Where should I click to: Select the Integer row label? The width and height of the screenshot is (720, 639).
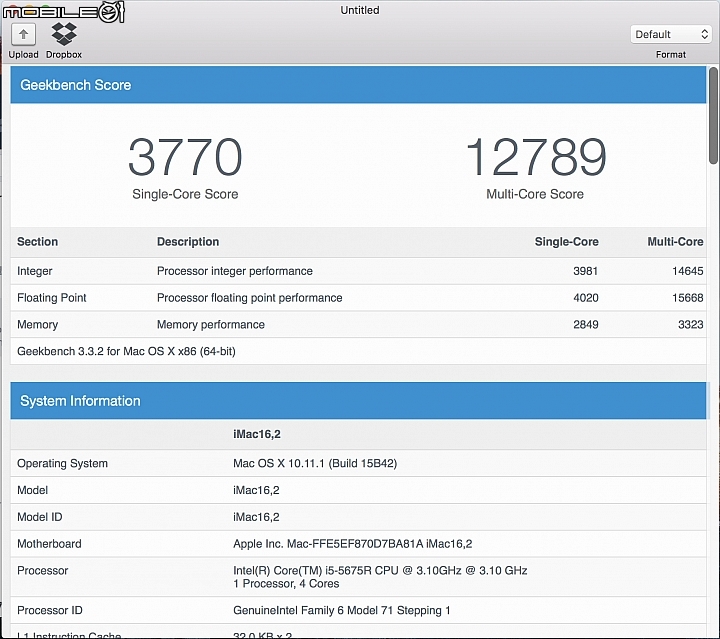tap(34, 271)
